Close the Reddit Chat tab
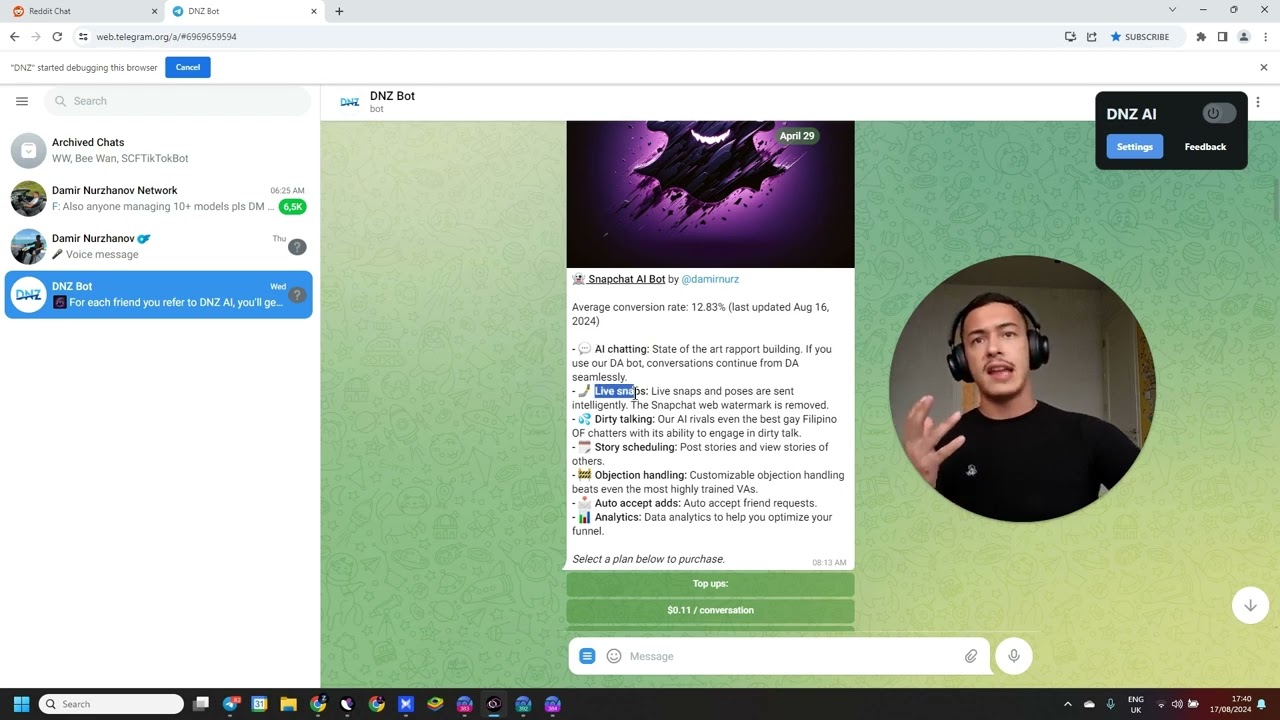The width and height of the screenshot is (1280, 720). pos(154,11)
